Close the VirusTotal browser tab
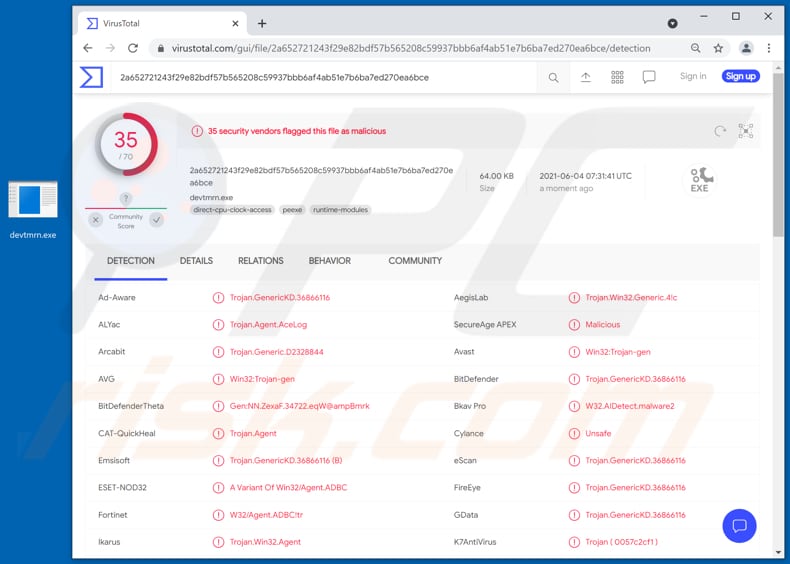The height and width of the screenshot is (564, 790). point(235,23)
